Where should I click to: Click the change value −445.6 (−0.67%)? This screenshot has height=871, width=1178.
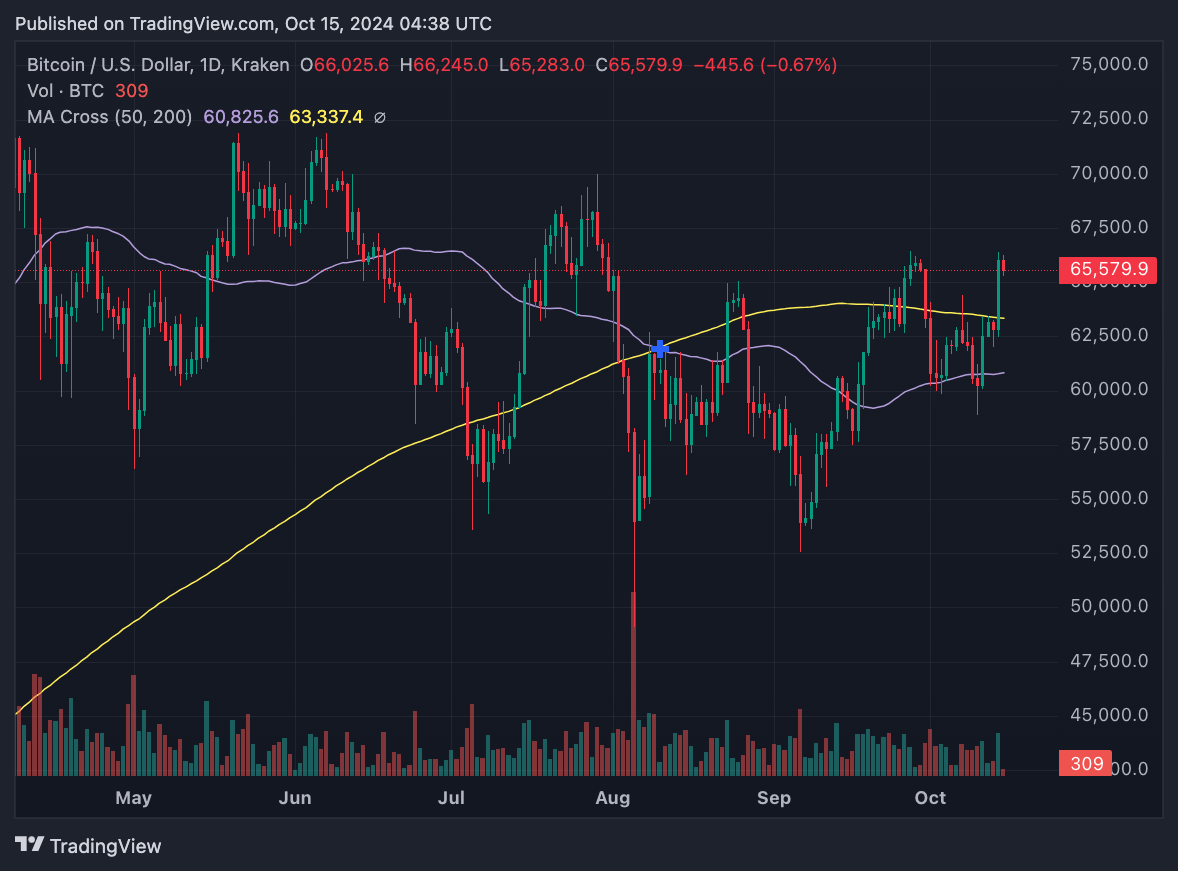coord(765,65)
